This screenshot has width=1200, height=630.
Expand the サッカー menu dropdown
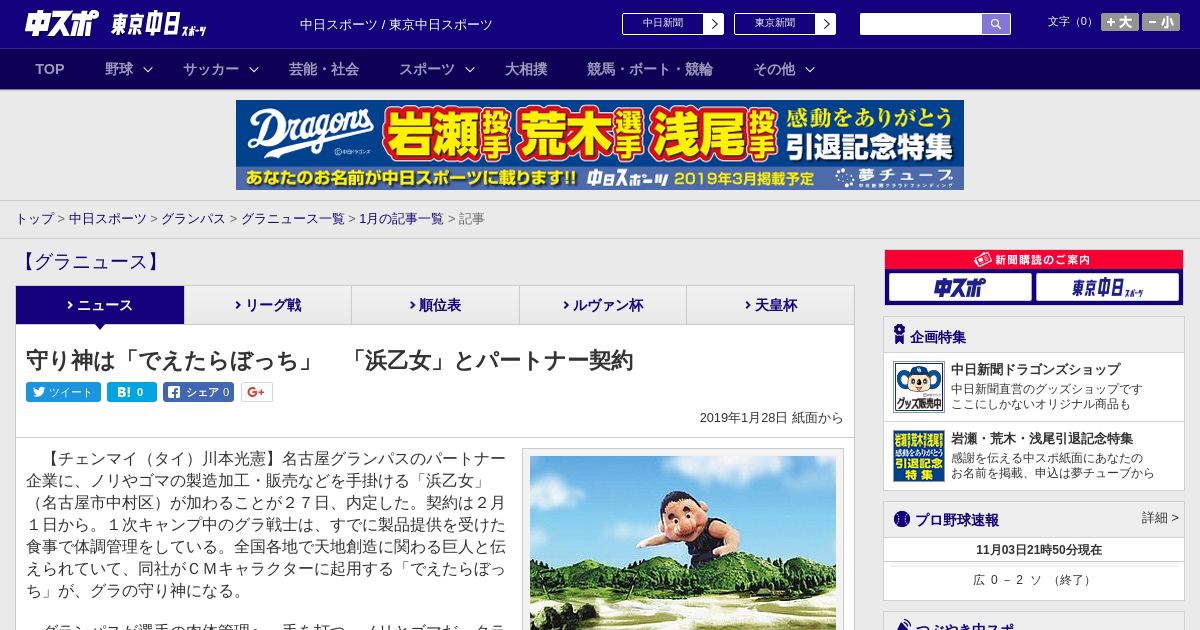click(x=221, y=69)
